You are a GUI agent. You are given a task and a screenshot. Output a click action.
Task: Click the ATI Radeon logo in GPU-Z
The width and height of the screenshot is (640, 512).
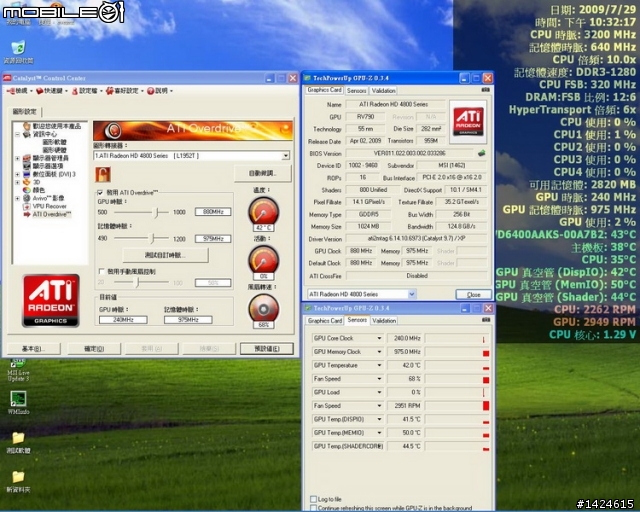click(468, 122)
